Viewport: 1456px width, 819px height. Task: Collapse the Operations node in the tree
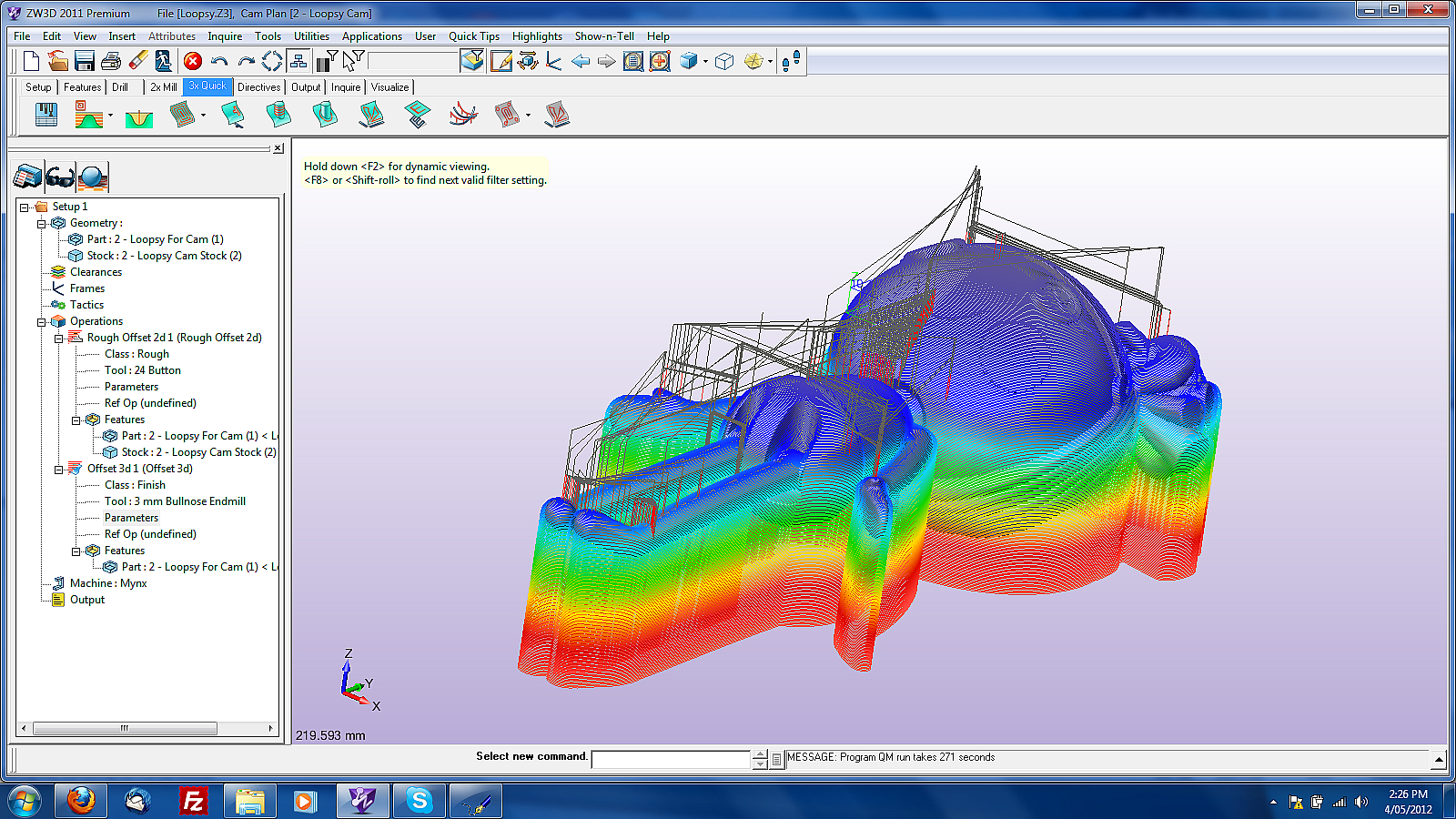pos(42,322)
